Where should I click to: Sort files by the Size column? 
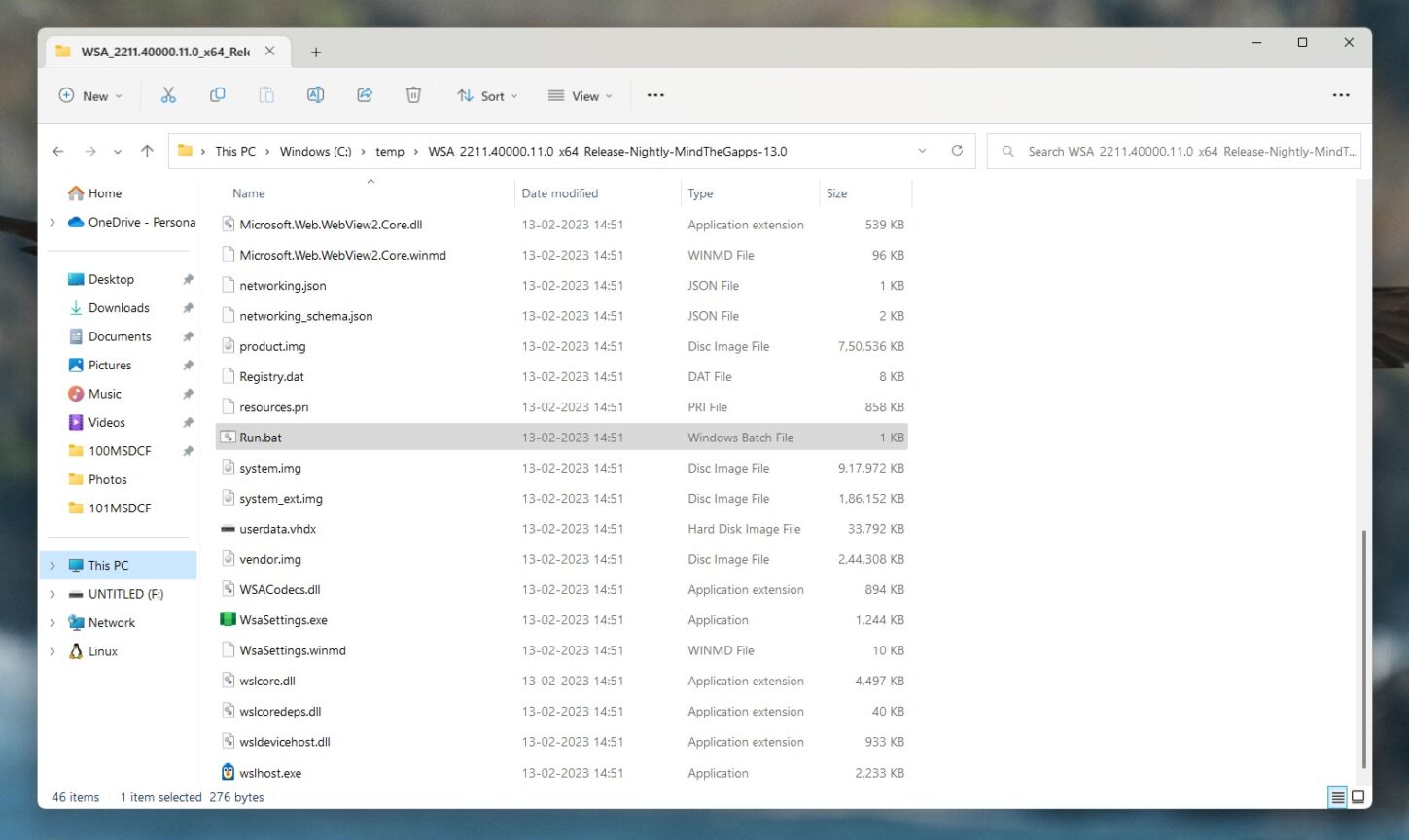pos(836,192)
